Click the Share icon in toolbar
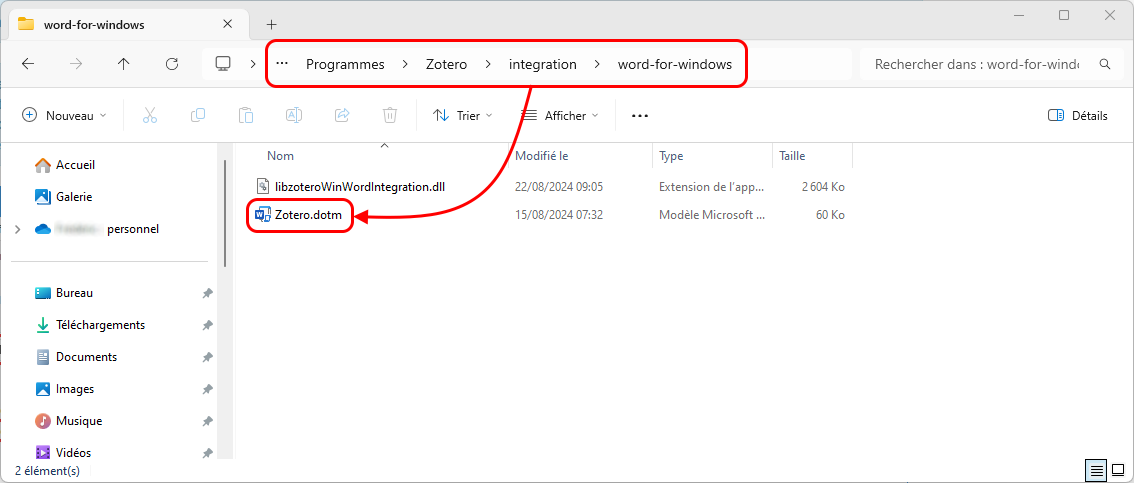The image size is (1134, 483). (x=342, y=116)
